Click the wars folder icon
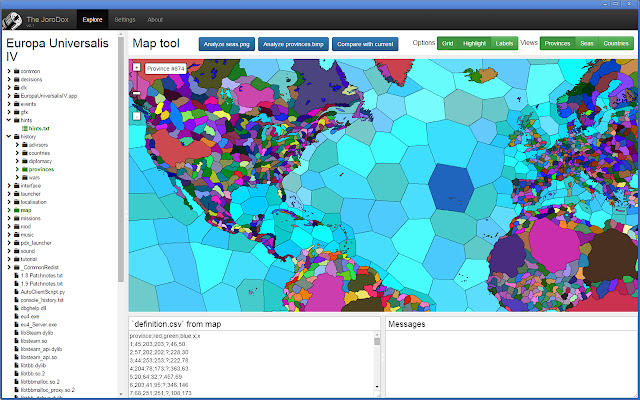640x400 pixels. tap(25, 177)
